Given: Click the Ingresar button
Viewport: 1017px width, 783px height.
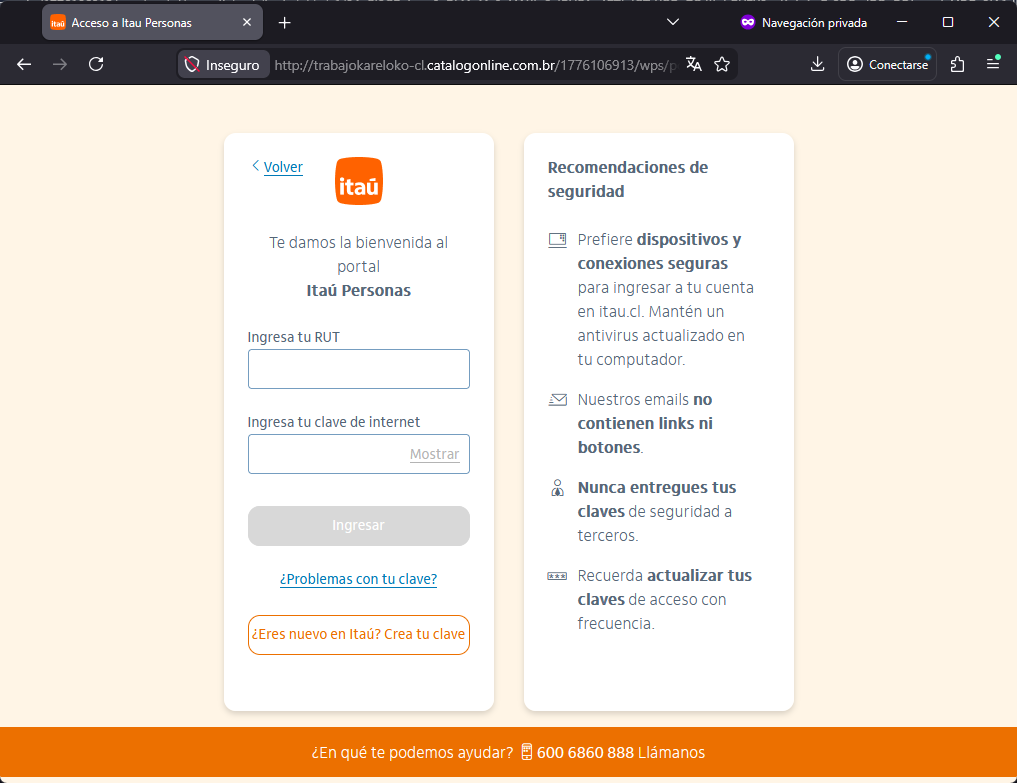Looking at the screenshot, I should tap(358, 525).
